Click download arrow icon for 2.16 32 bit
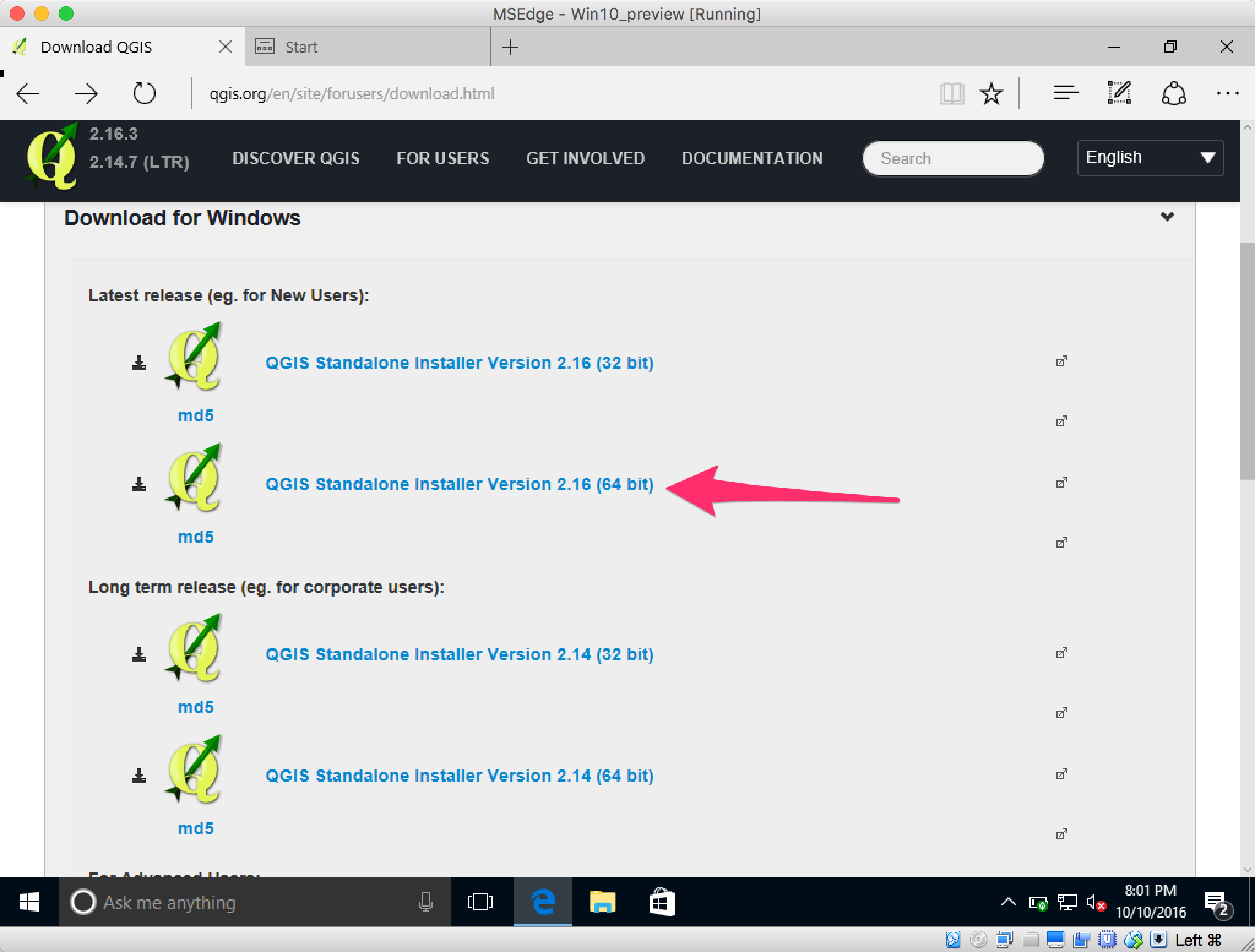The width and height of the screenshot is (1255, 952). click(139, 363)
